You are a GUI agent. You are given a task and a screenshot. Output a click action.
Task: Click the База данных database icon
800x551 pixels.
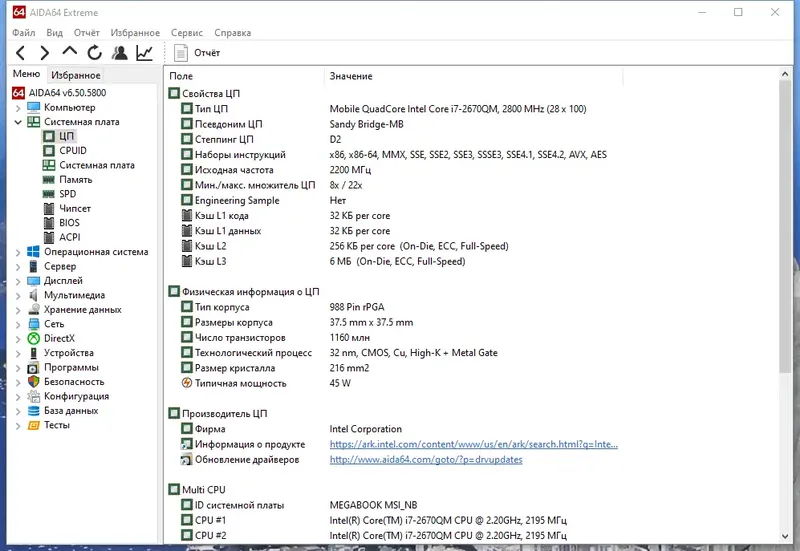(34, 411)
